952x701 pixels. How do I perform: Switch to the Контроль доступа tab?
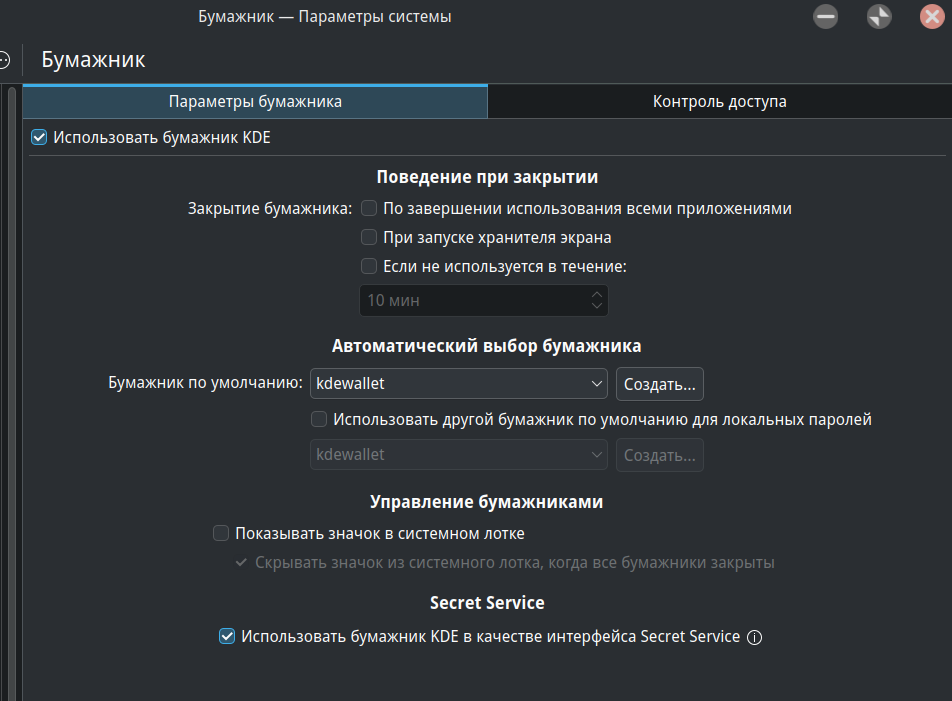[719, 102]
